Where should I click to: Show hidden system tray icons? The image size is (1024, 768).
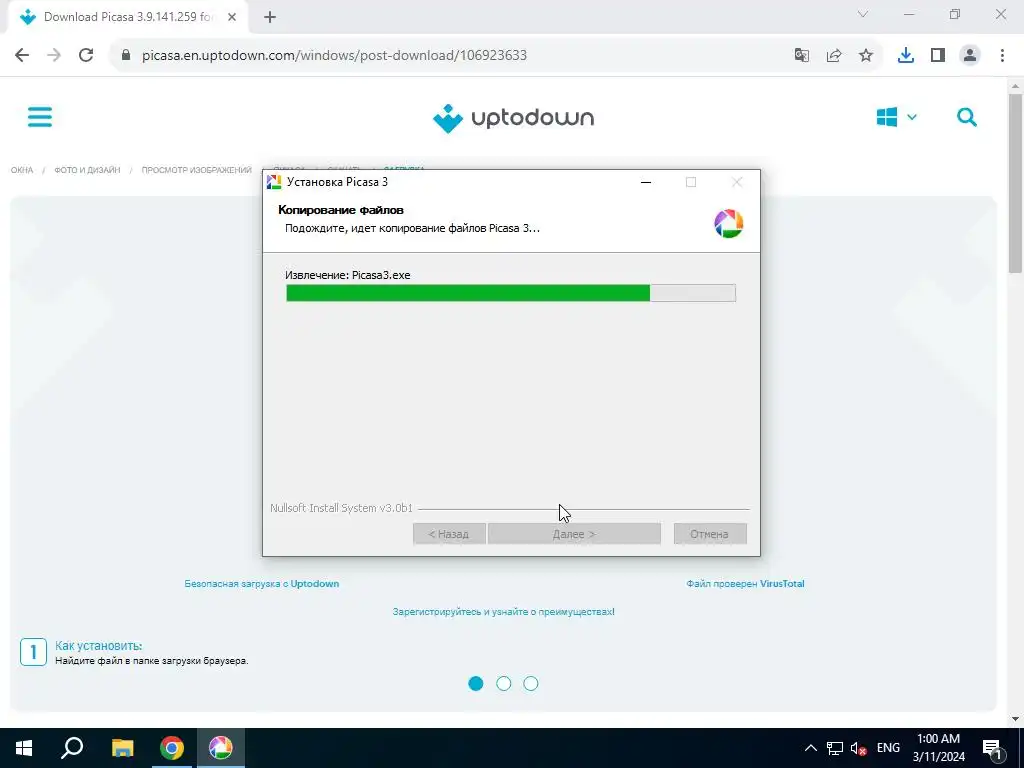tap(810, 748)
